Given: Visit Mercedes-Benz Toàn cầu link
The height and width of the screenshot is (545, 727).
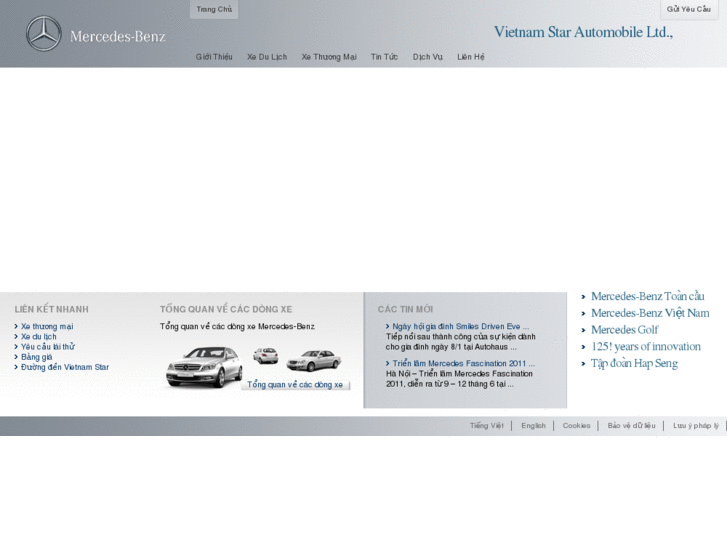Looking at the screenshot, I should [x=647, y=296].
